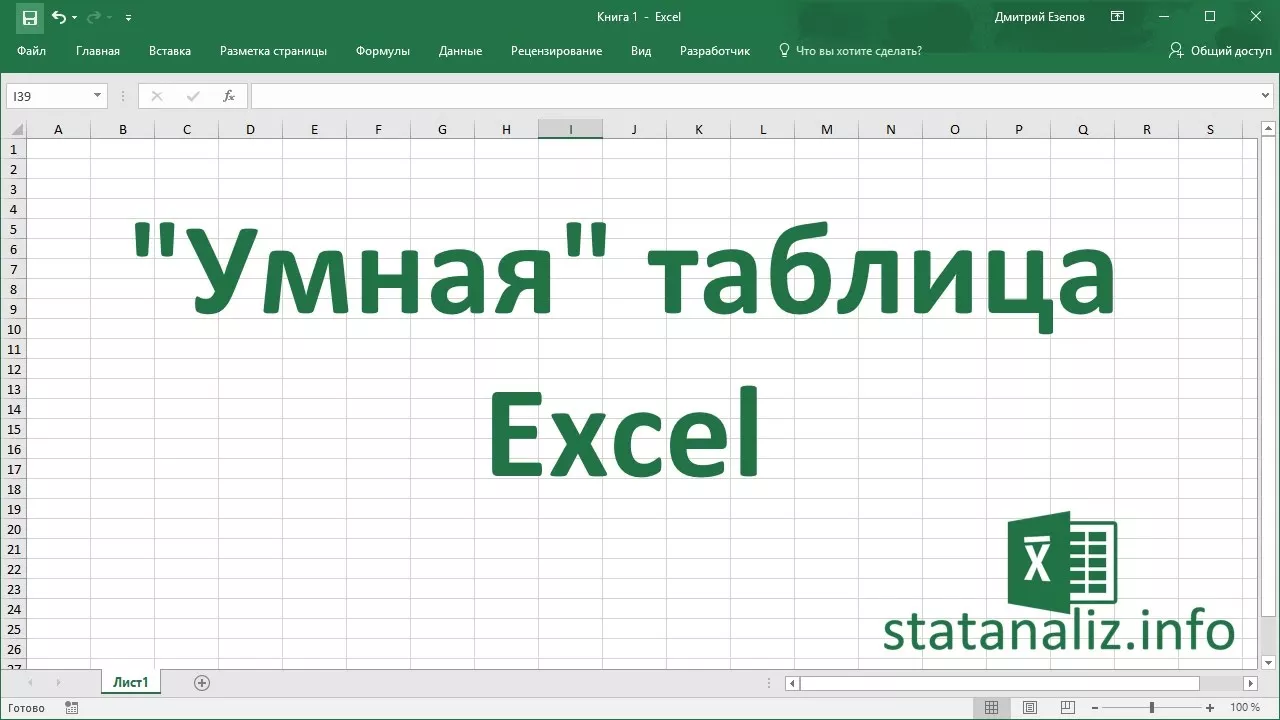Open ribbon display options icon
The height and width of the screenshot is (720, 1280).
click(x=1118, y=17)
